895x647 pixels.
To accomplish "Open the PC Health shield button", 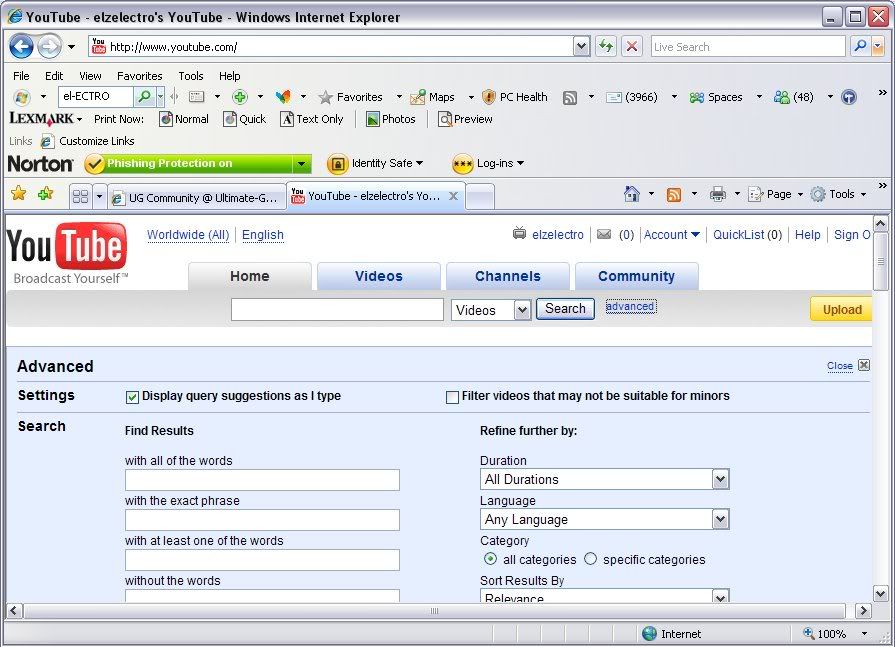I will (515, 97).
